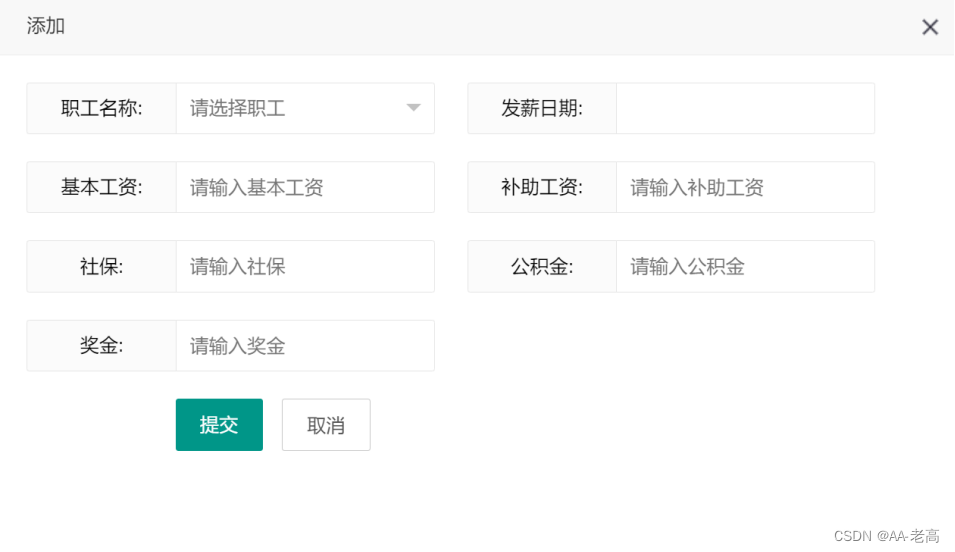Cancel the form with the 取消 button
Viewport: 955px width, 552px height.
326,425
